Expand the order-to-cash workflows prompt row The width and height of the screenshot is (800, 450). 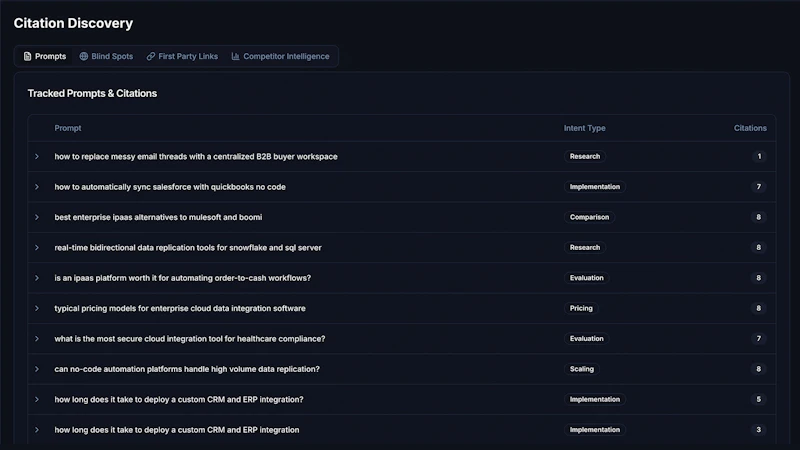(37, 278)
